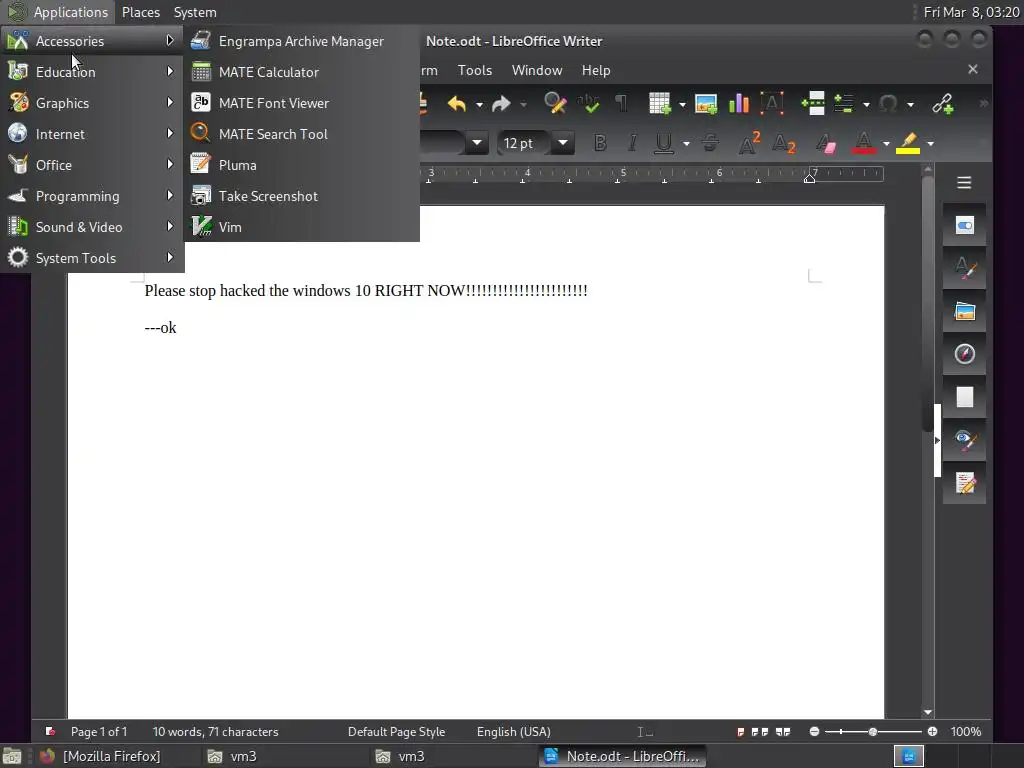Open sidebar Page deck

pos(965,397)
